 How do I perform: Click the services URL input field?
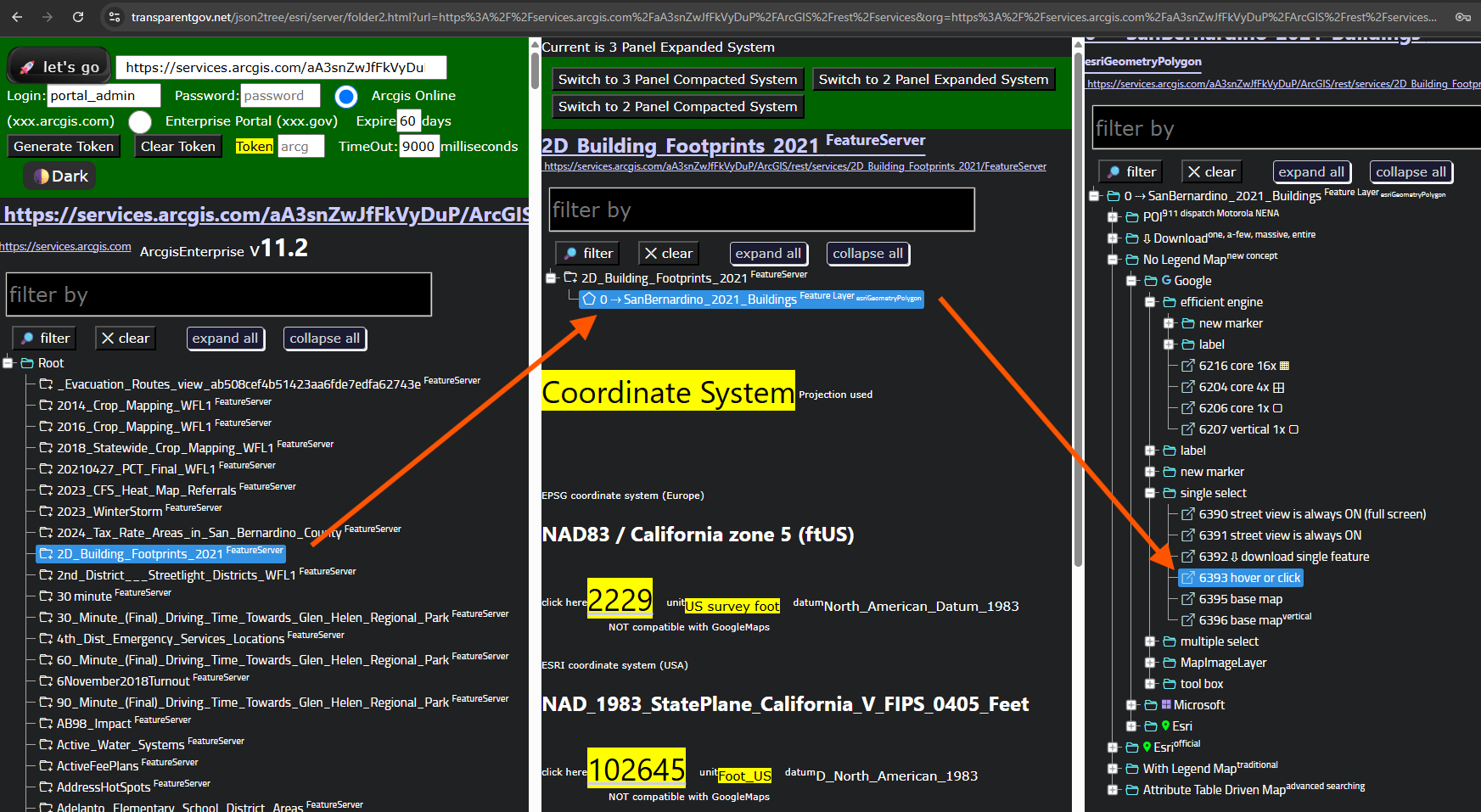click(281, 67)
